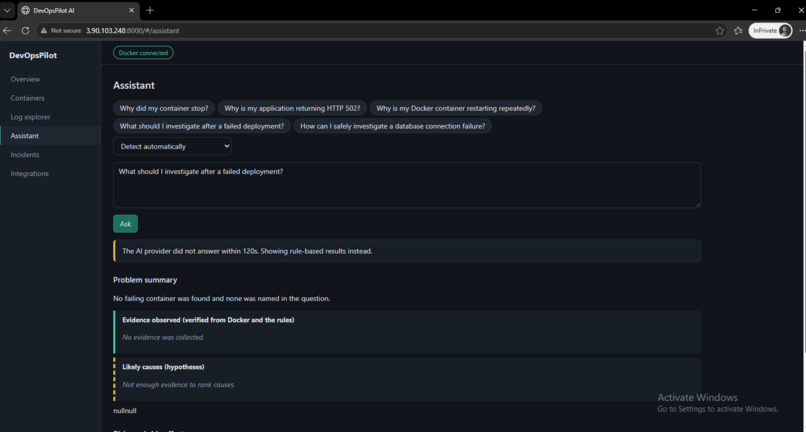The image size is (806, 432).
Task: Open Incidents in sidebar
Action: pos(25,155)
